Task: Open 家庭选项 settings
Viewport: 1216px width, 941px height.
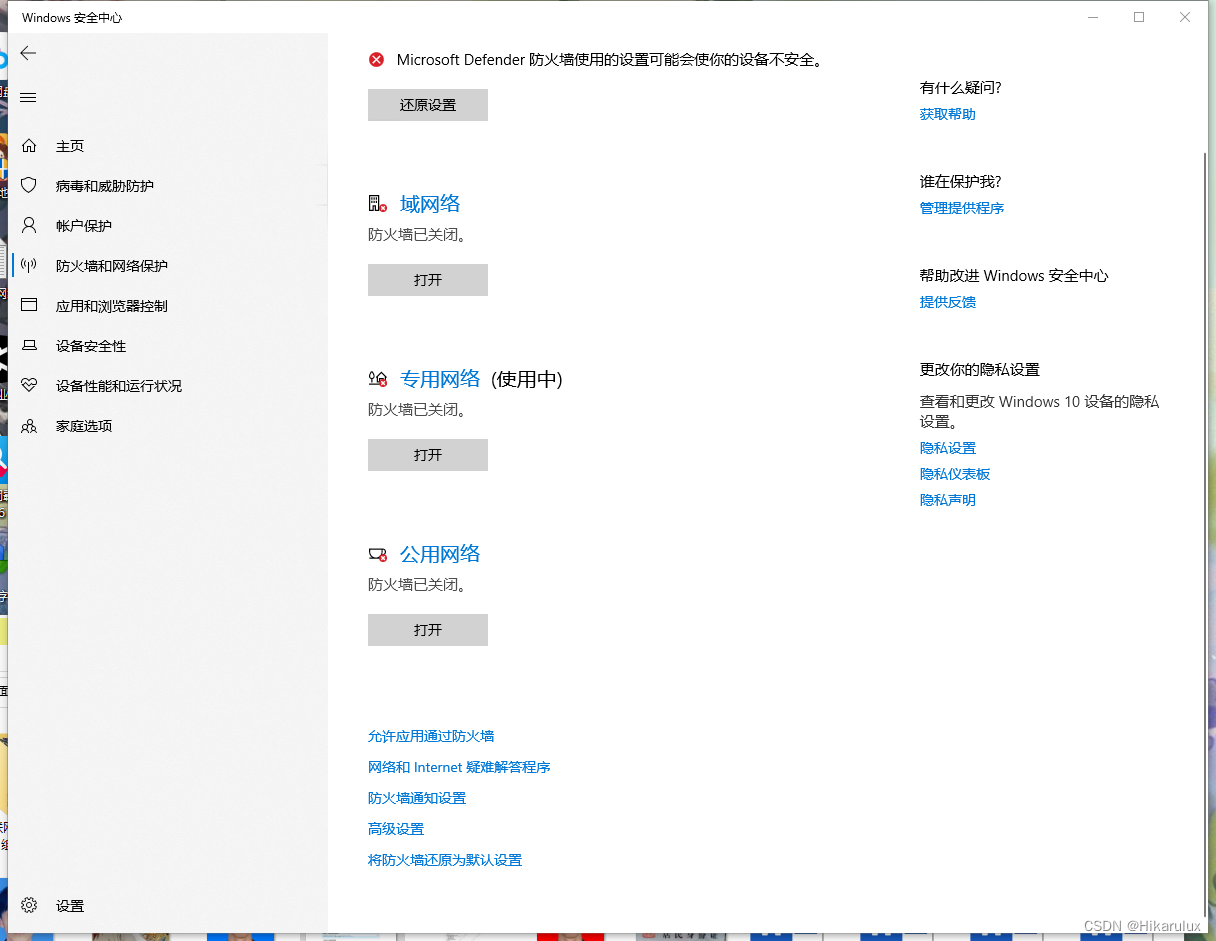Action: coord(85,425)
